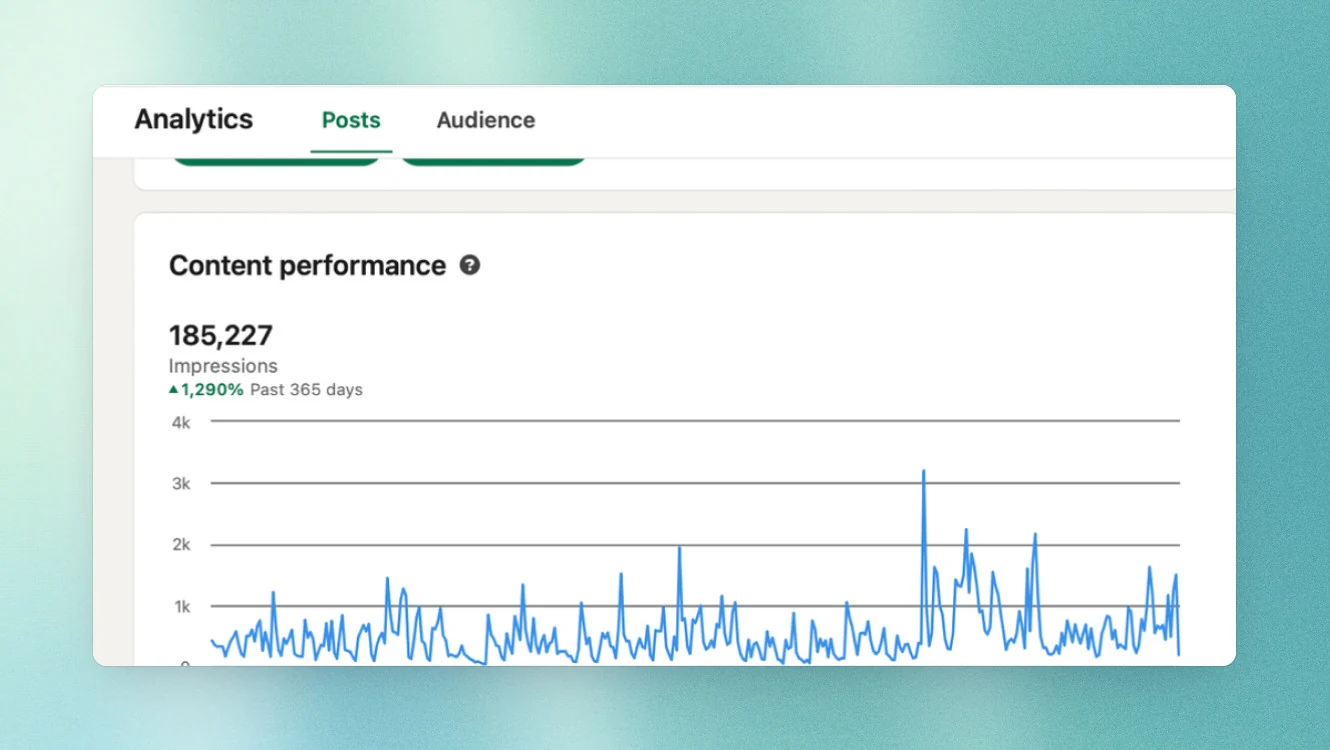The image size is (1330, 750).
Task: Click the 4k axis label
Action: tap(181, 422)
